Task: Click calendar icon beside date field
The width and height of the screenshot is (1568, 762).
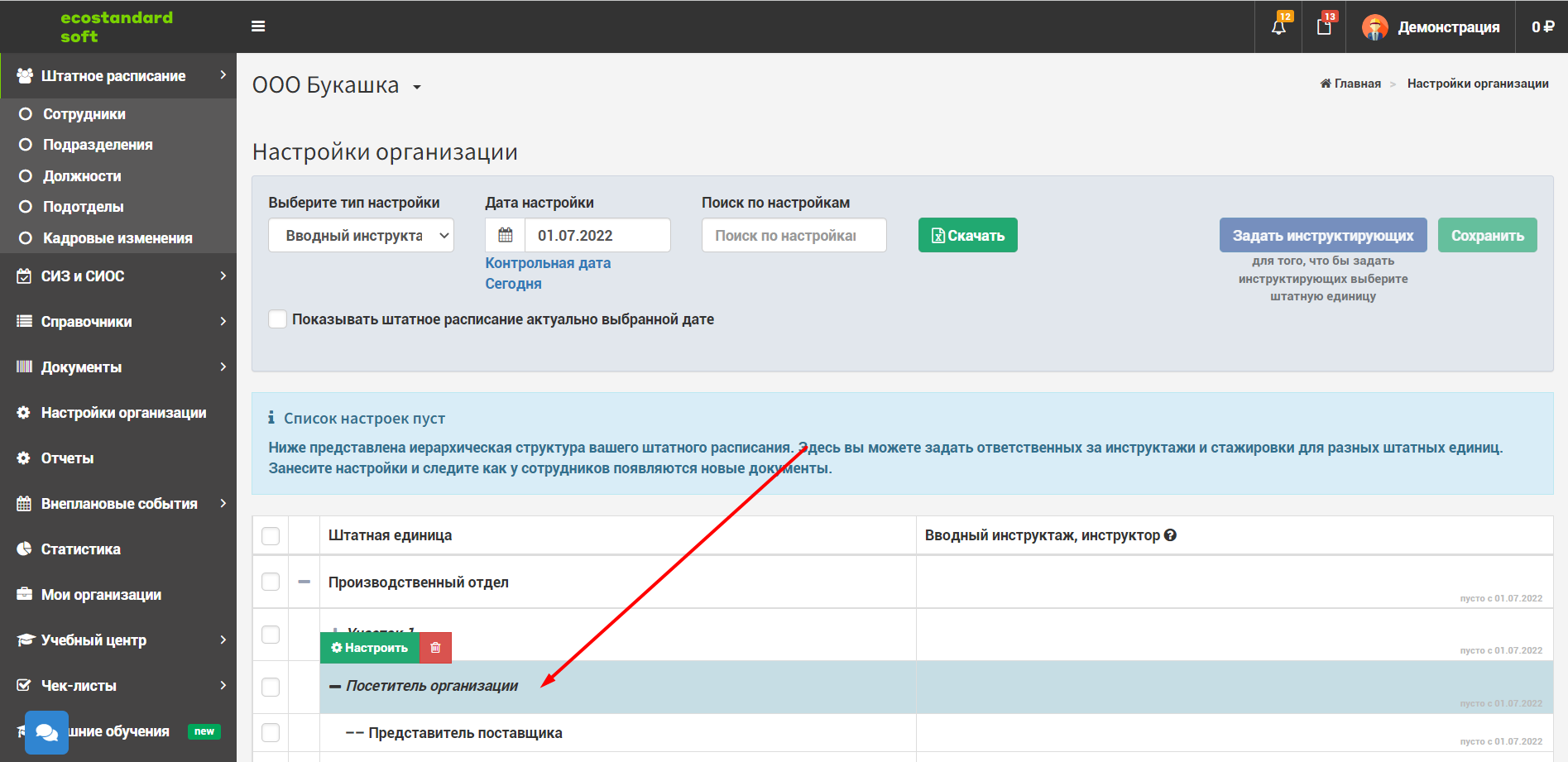Action: point(505,235)
